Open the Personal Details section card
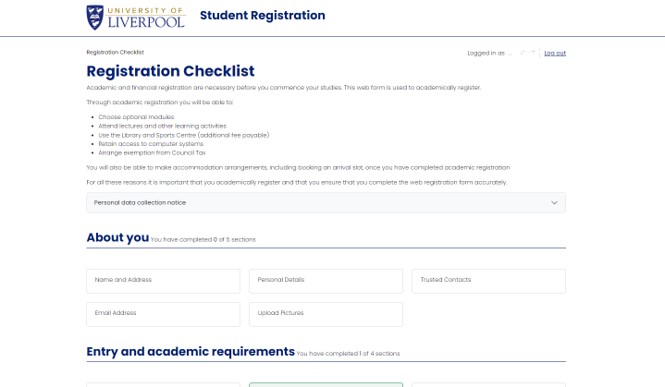This screenshot has width=665, height=387. [326, 281]
